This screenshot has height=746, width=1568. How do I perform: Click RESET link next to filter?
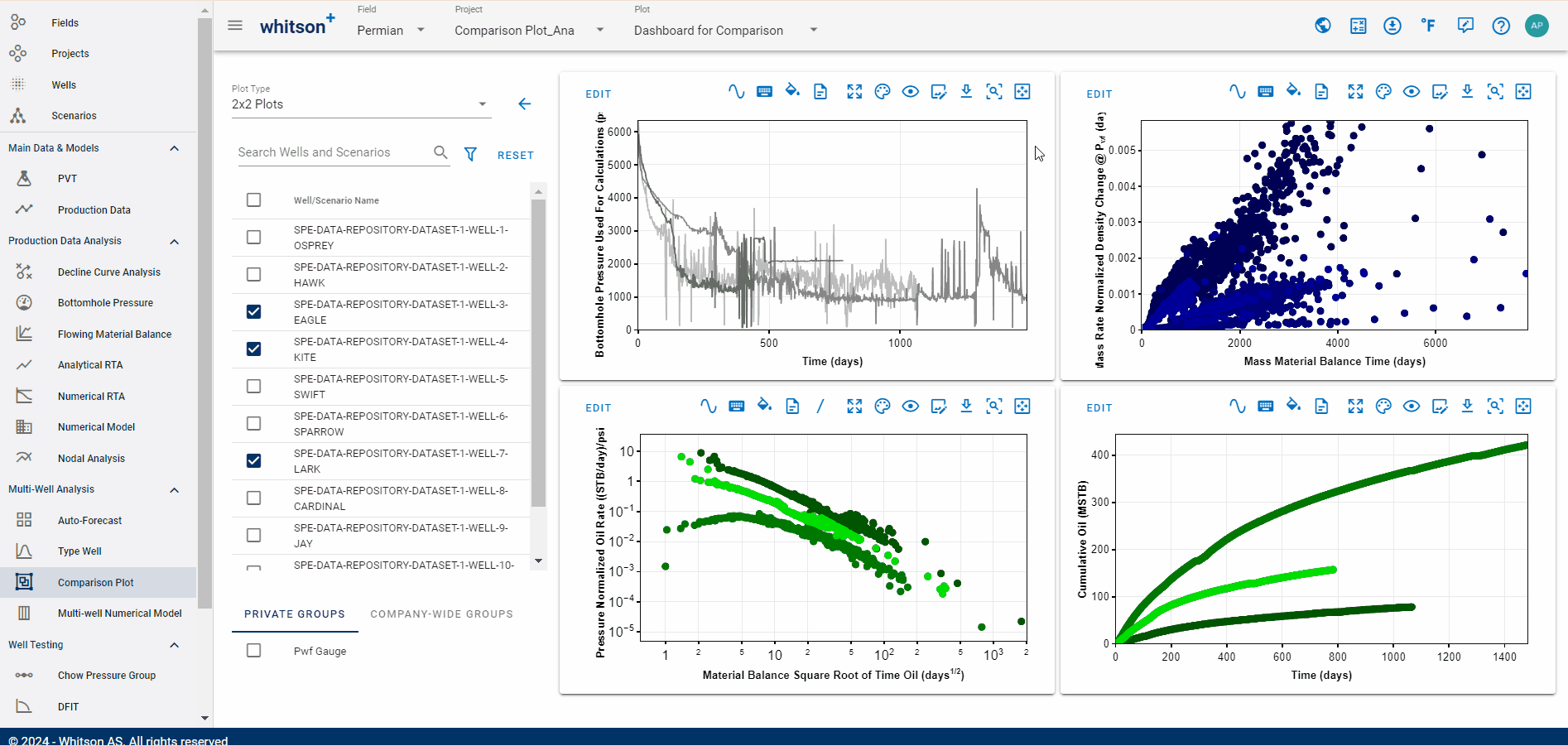pyautogui.click(x=516, y=155)
